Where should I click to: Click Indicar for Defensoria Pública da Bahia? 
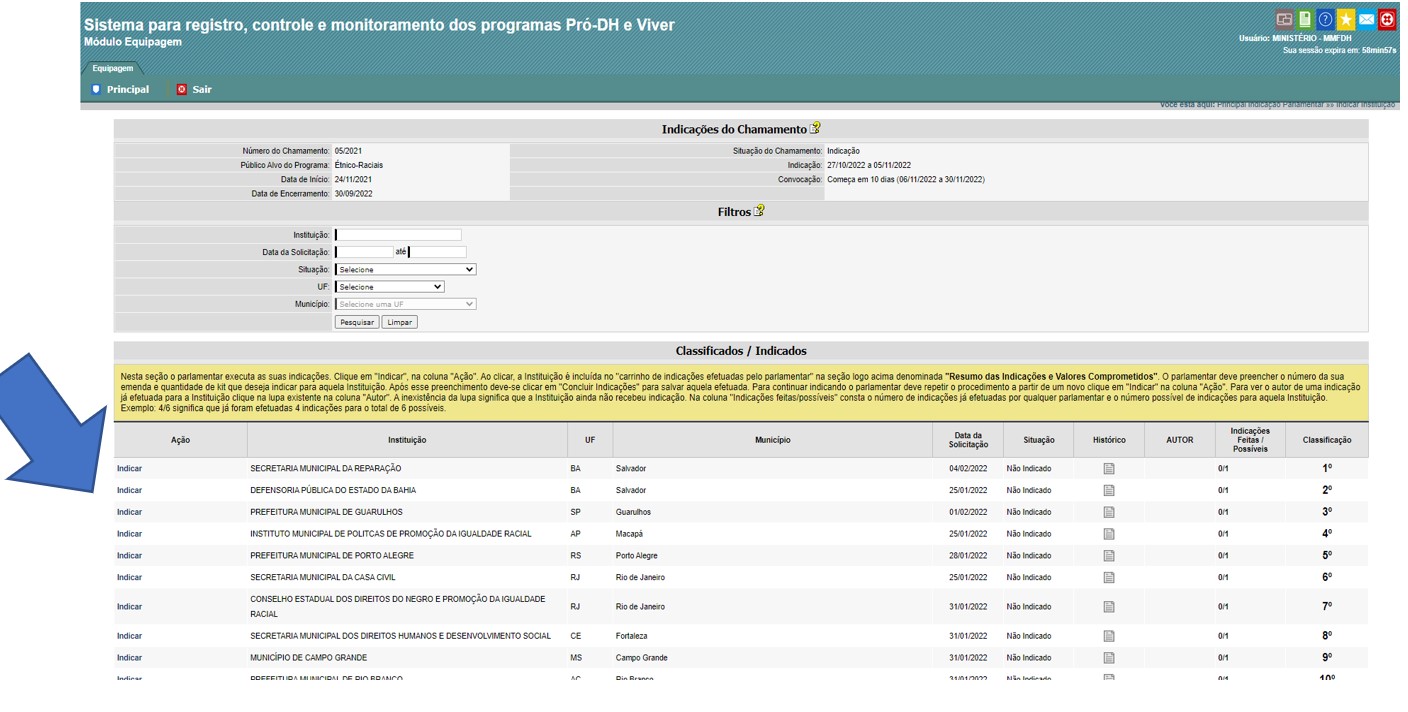point(129,491)
